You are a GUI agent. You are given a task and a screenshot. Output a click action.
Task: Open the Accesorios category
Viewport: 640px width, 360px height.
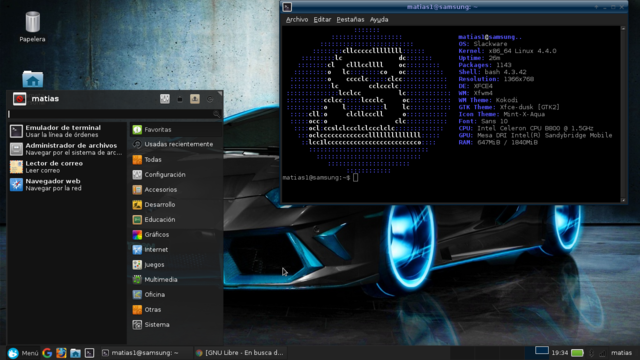176,190
